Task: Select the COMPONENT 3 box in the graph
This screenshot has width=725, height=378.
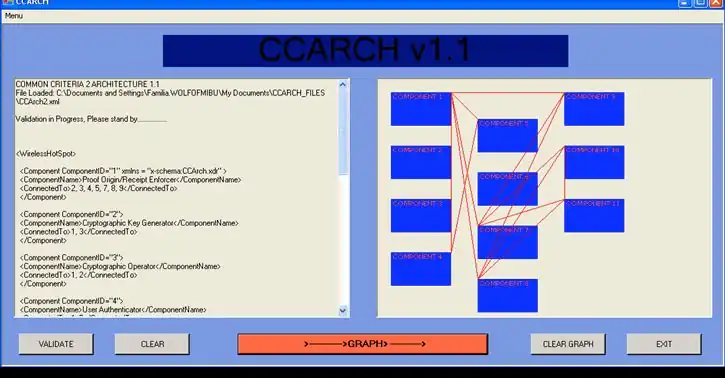Action: [x=421, y=215]
